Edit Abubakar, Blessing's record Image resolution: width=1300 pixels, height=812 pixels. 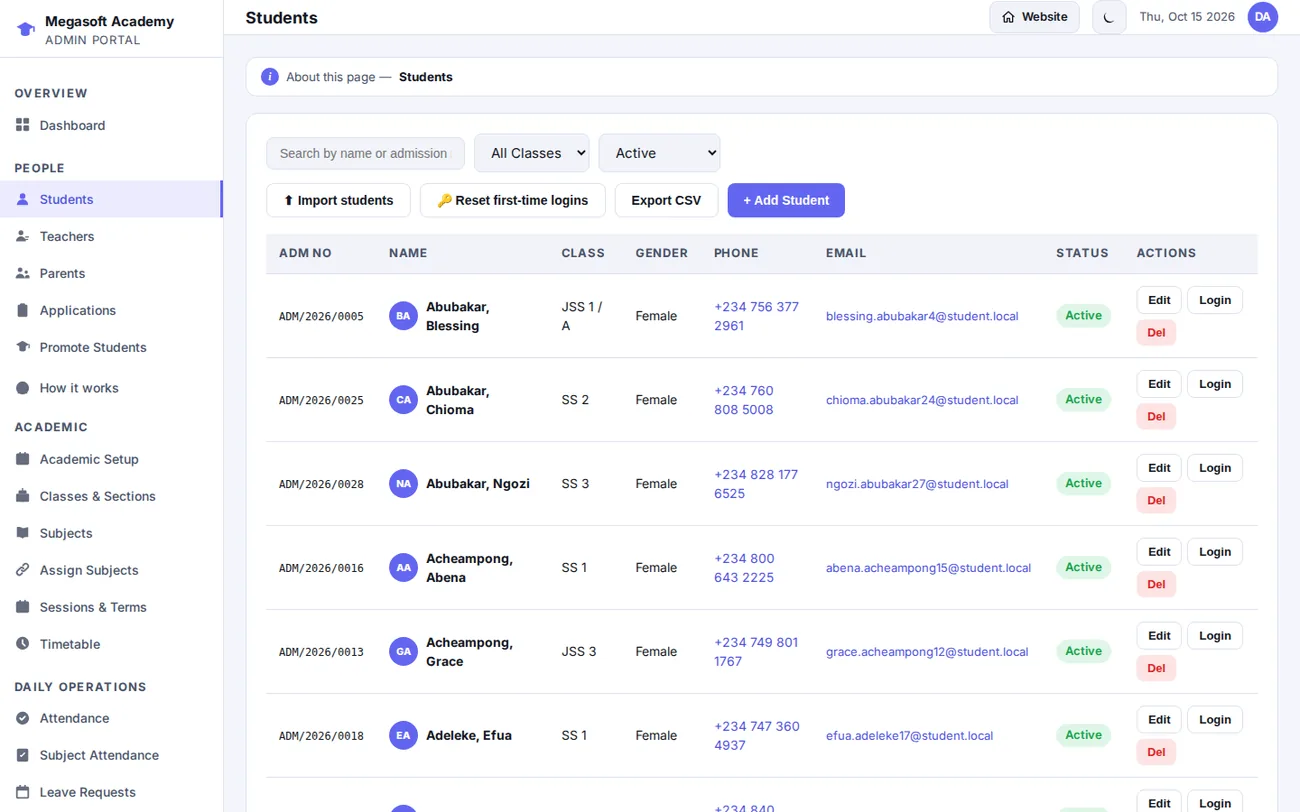(x=1159, y=300)
